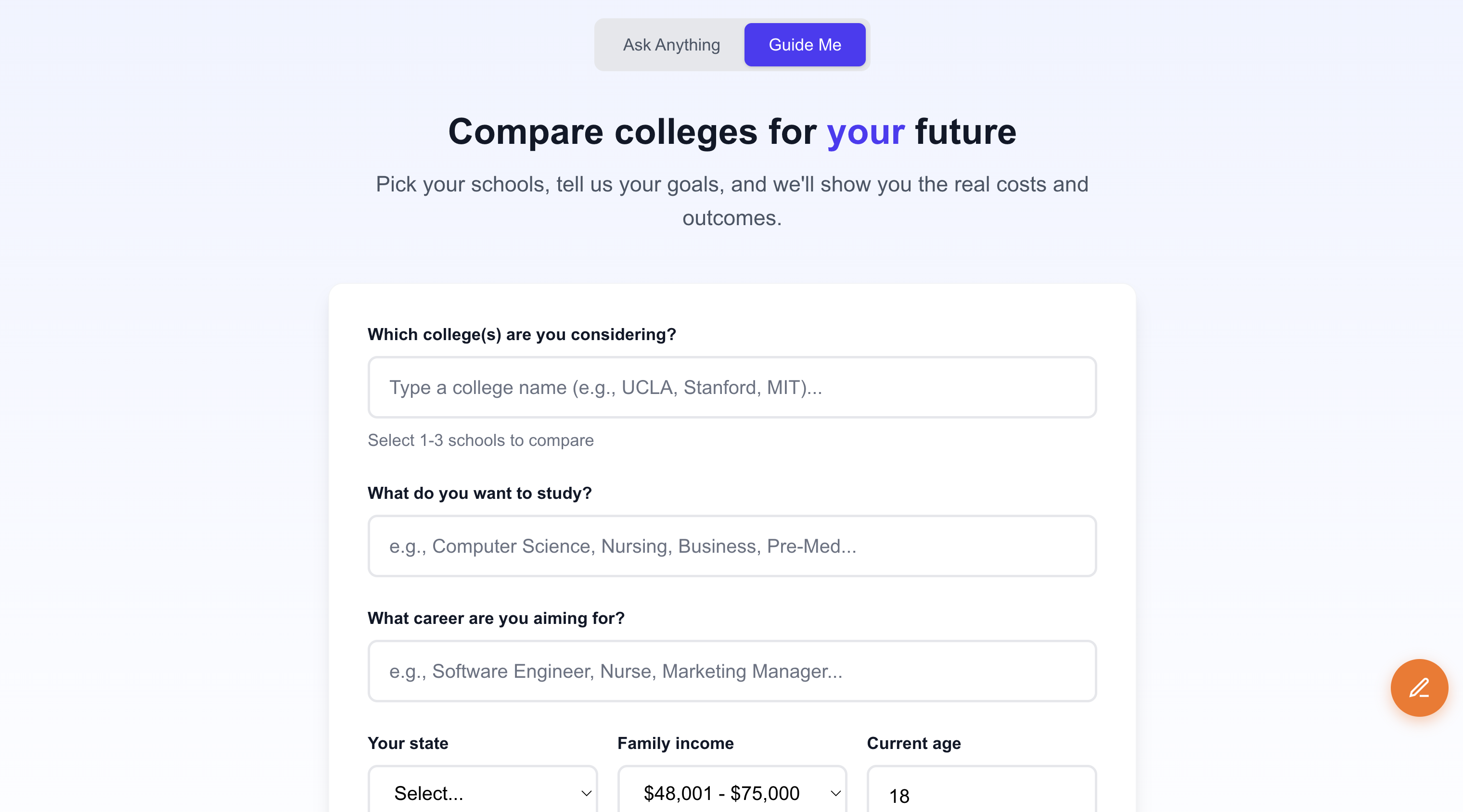Click the Software Engineer, Nurse example input

[x=731, y=671]
